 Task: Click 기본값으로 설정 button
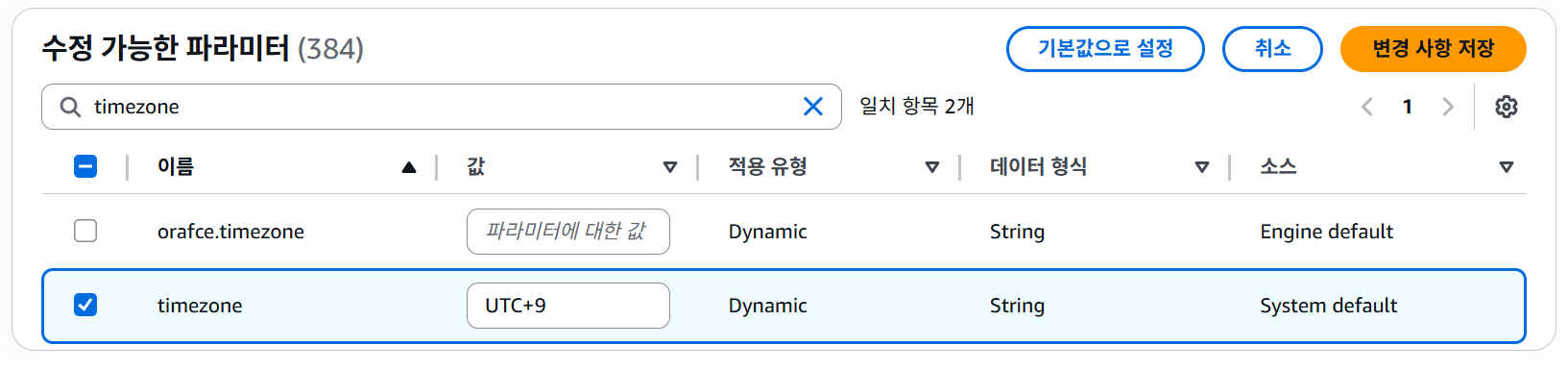pyautogui.click(x=1105, y=49)
